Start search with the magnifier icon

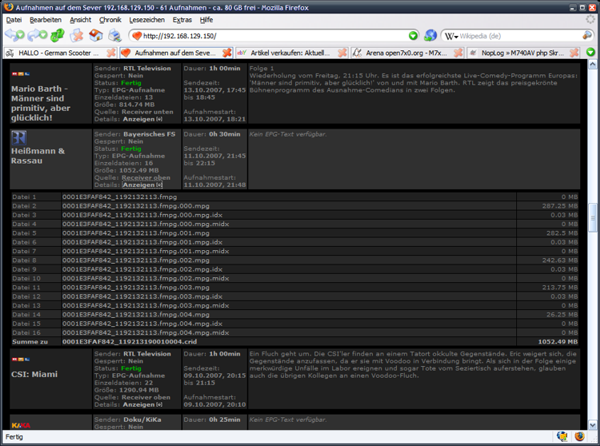[587, 36]
